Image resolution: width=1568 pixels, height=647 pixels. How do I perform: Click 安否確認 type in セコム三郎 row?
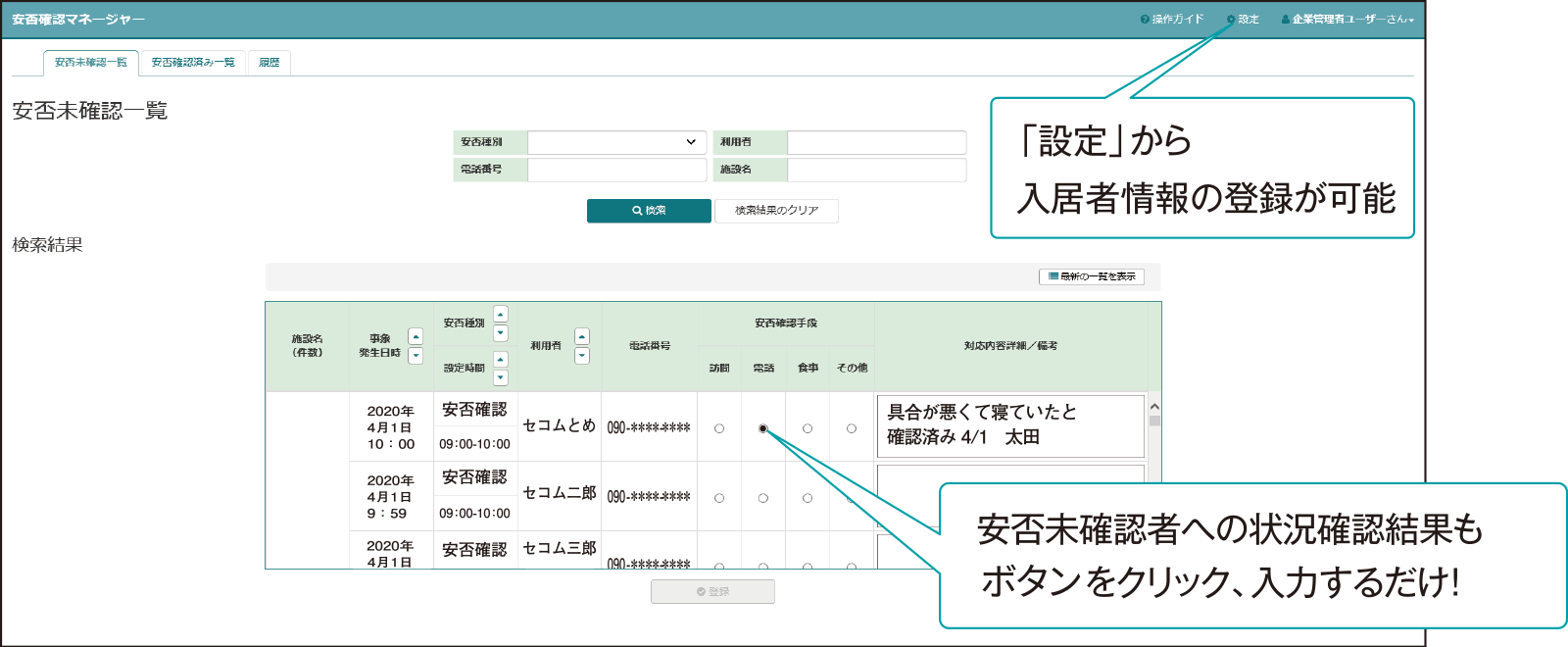[474, 550]
